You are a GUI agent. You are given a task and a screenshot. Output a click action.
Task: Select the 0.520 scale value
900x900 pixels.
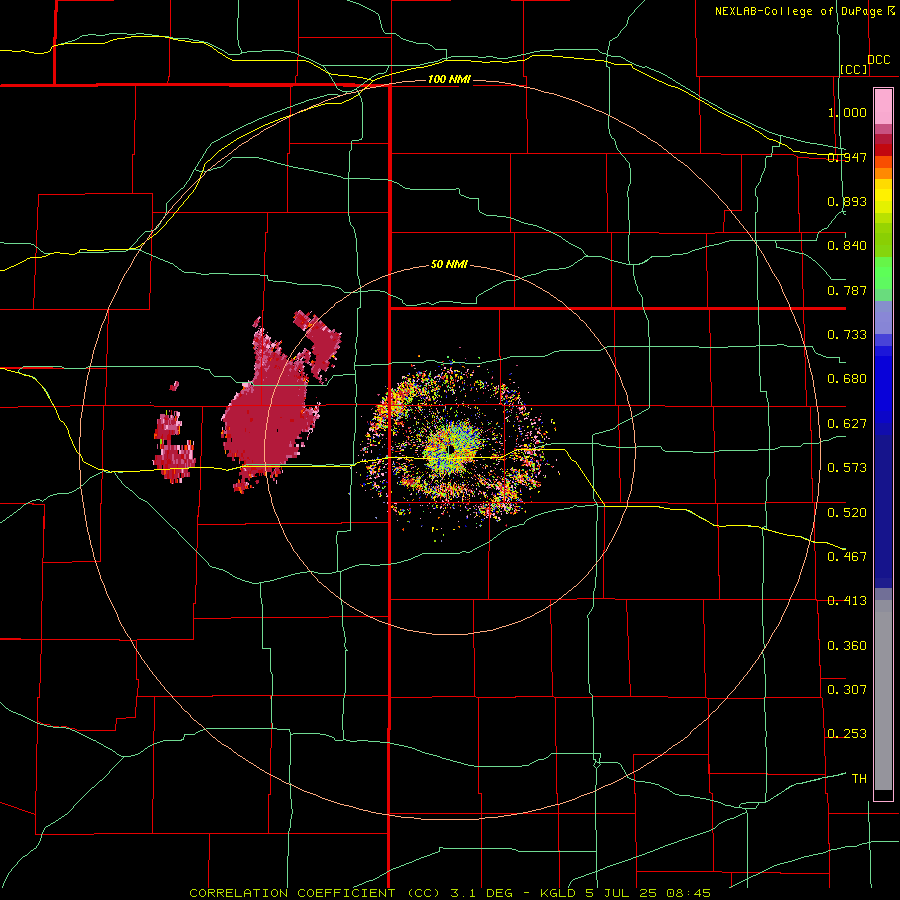pyautogui.click(x=847, y=512)
